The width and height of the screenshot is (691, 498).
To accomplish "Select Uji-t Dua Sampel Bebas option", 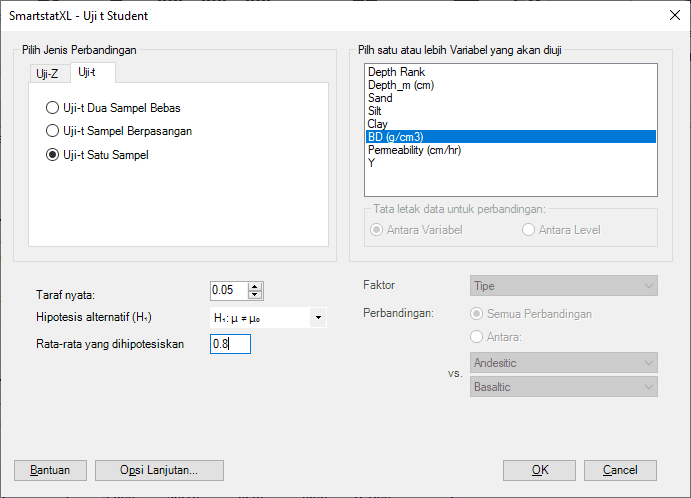I will pyautogui.click(x=53, y=108).
